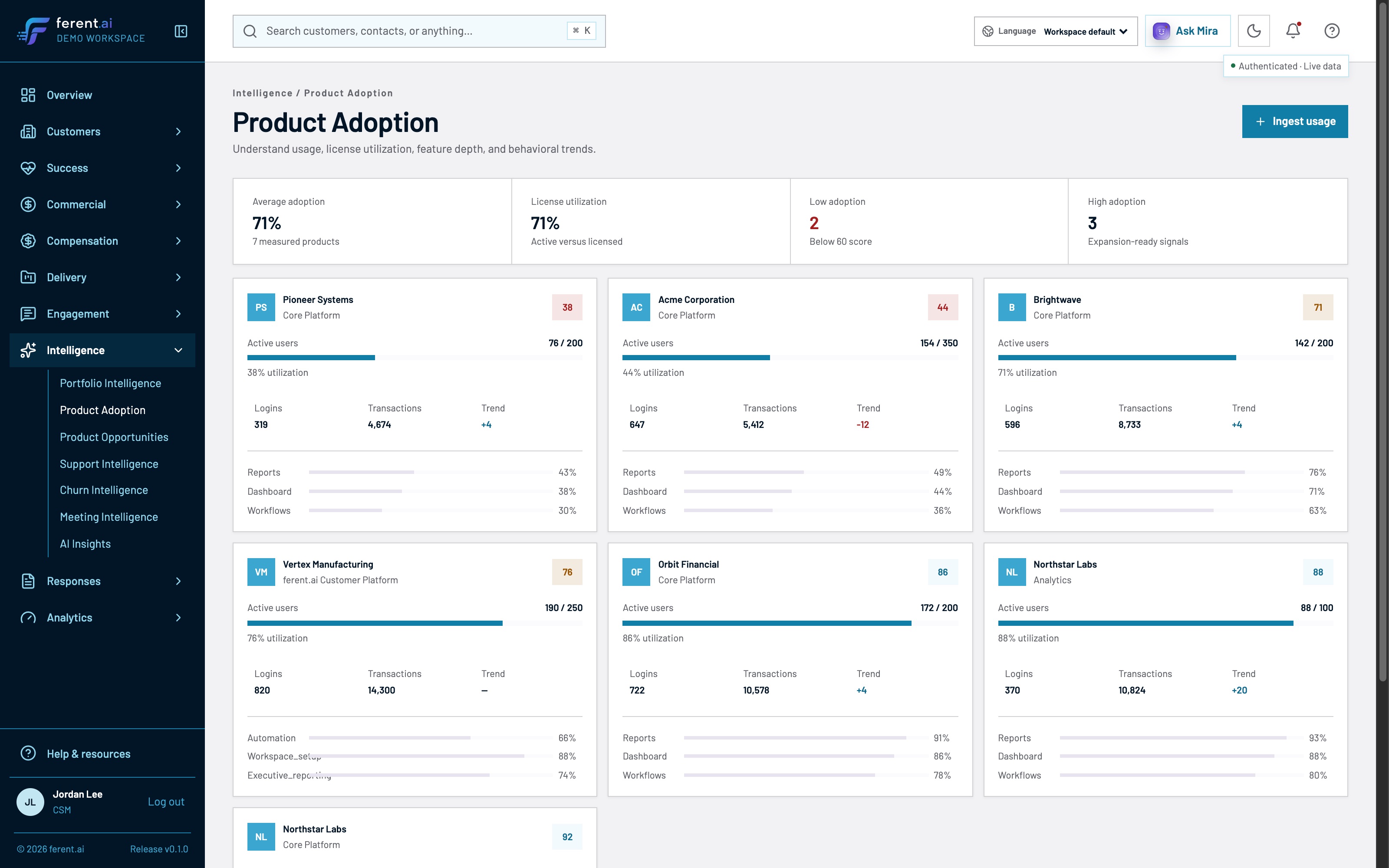
Task: Click the Commercial dollar icon
Action: [x=28, y=204]
